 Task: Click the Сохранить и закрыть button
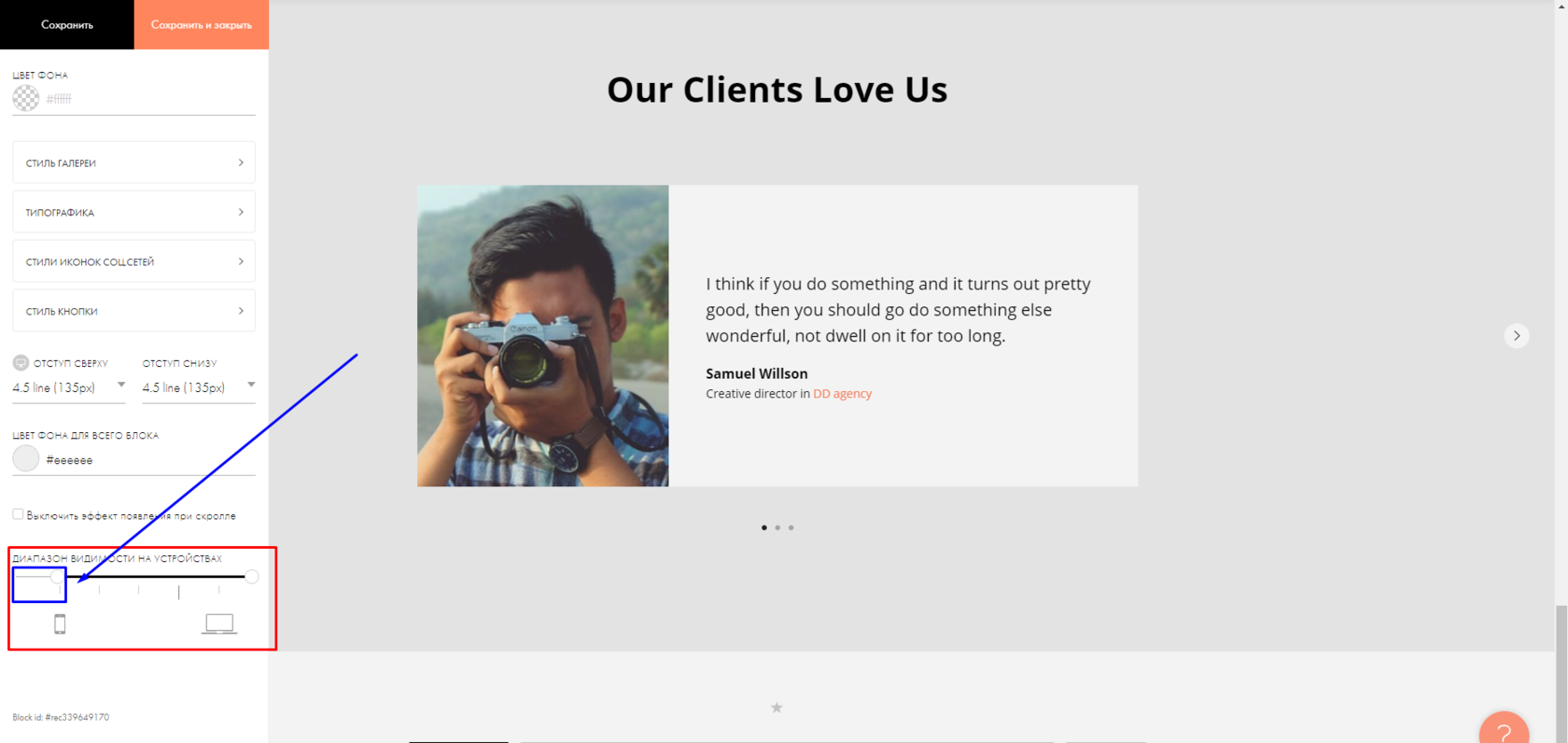[x=202, y=24]
